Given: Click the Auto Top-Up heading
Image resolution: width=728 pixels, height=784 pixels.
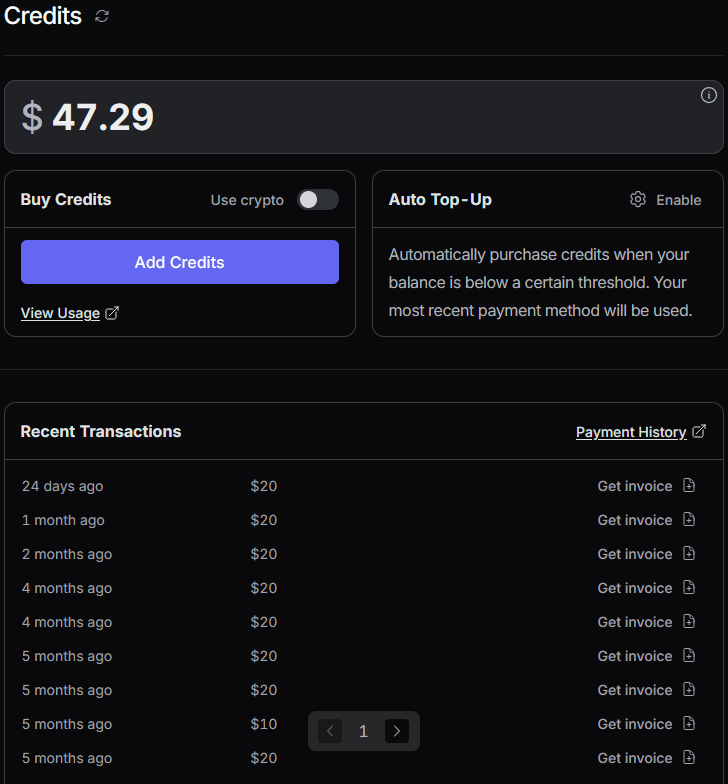Looking at the screenshot, I should click(440, 200).
